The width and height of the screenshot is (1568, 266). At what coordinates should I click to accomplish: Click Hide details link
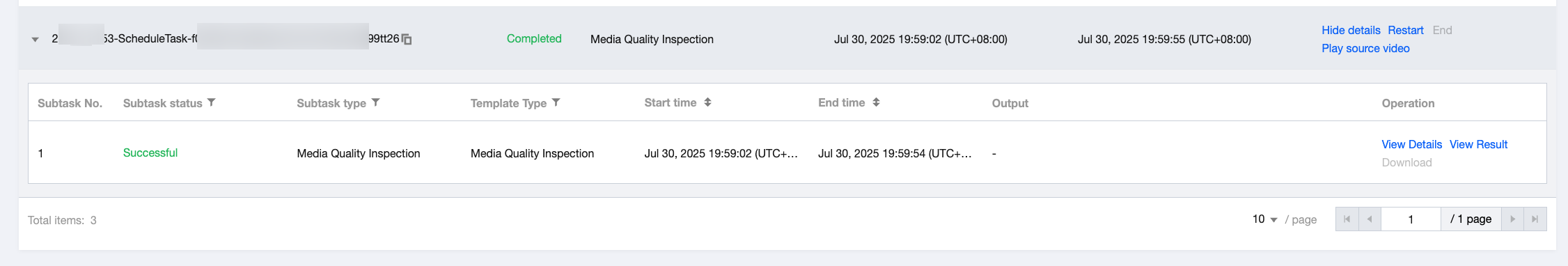click(1351, 30)
